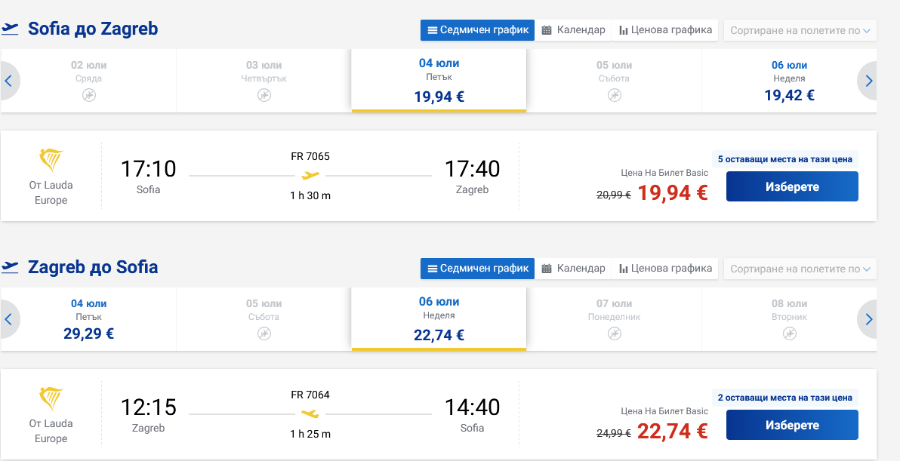Click the no-flight icon under 08 юли Вторник

(x=790, y=334)
